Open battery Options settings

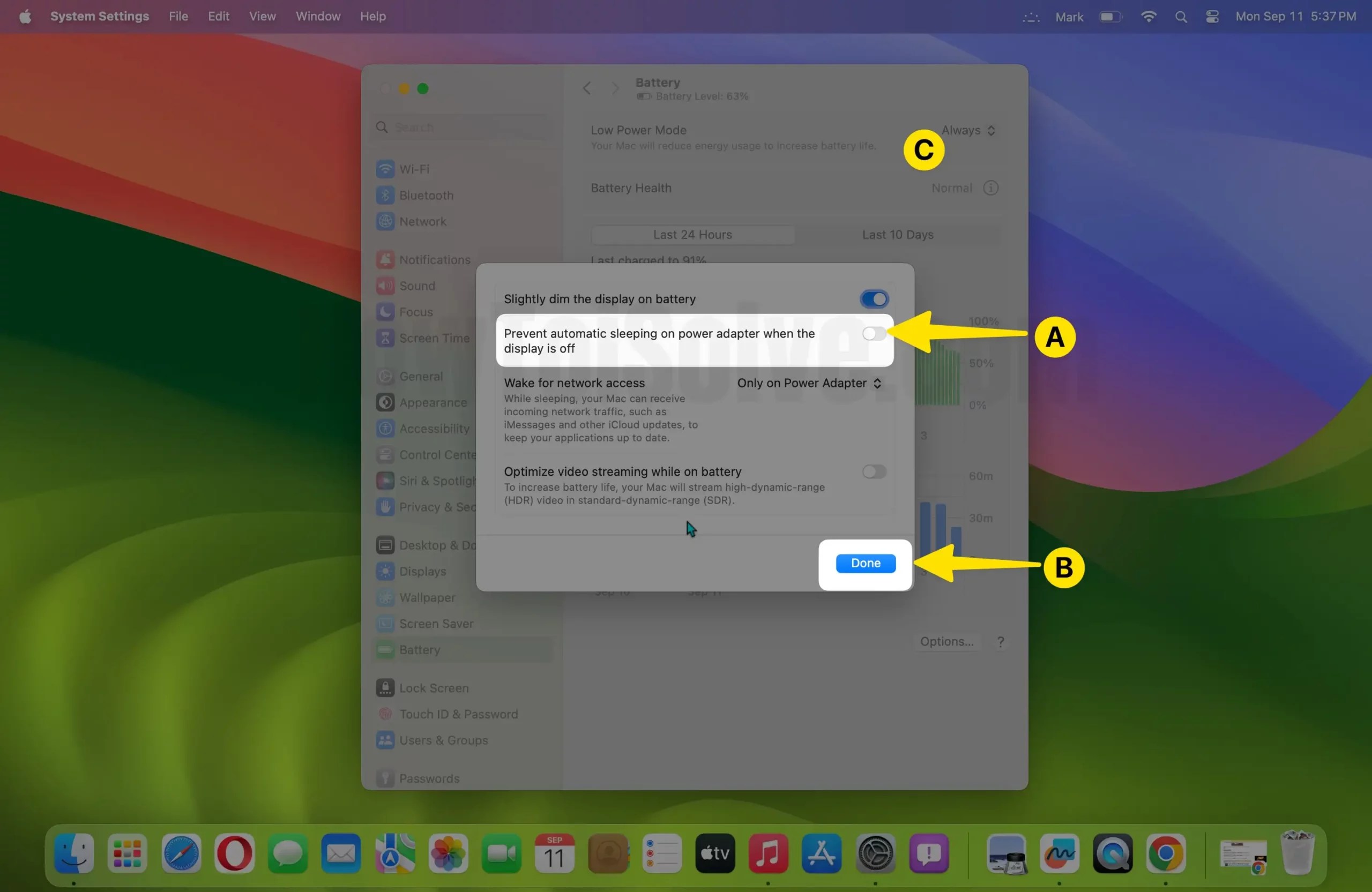point(946,641)
